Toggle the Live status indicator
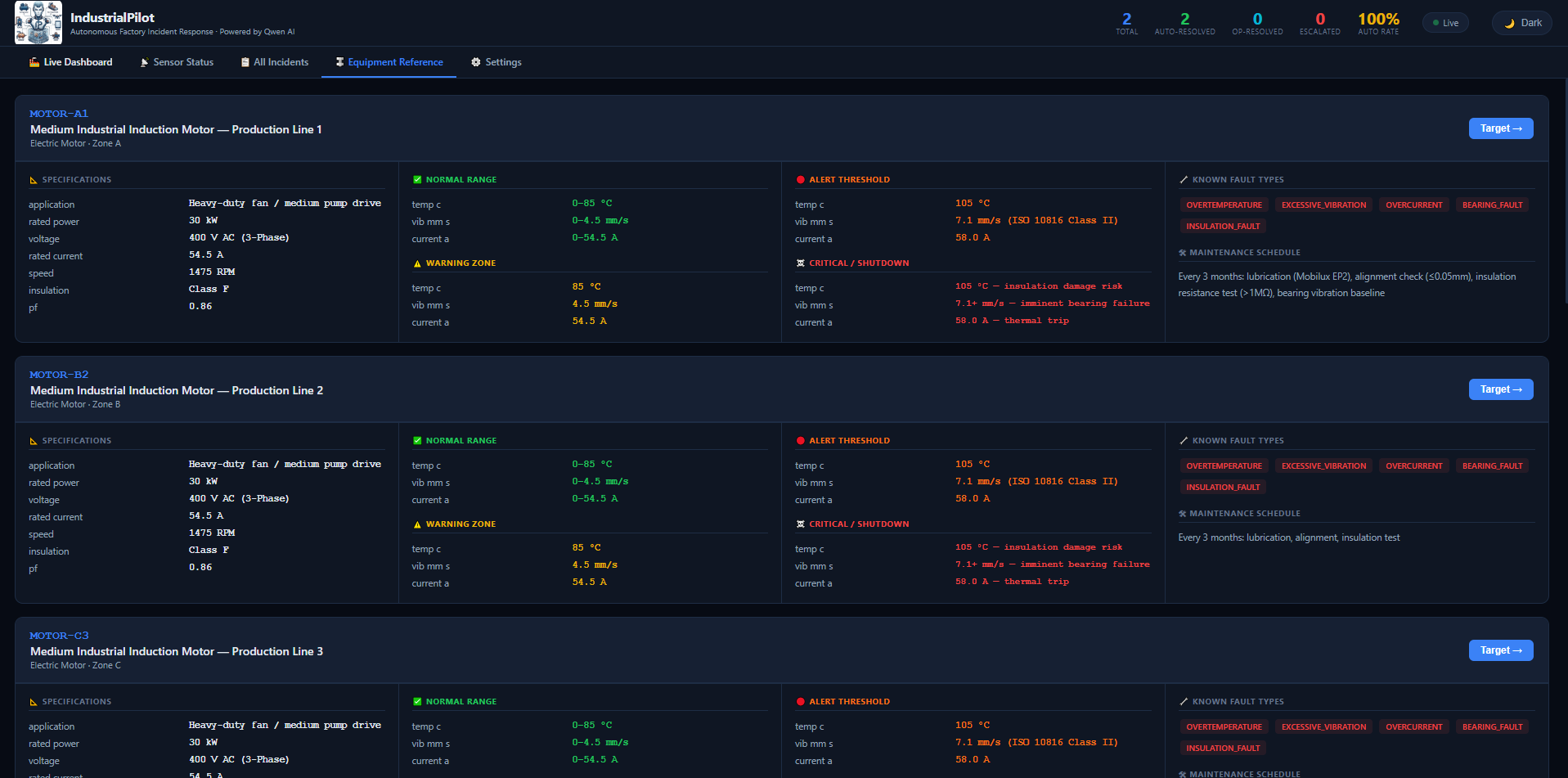This screenshot has height=778, width=1568. pyautogui.click(x=1446, y=23)
